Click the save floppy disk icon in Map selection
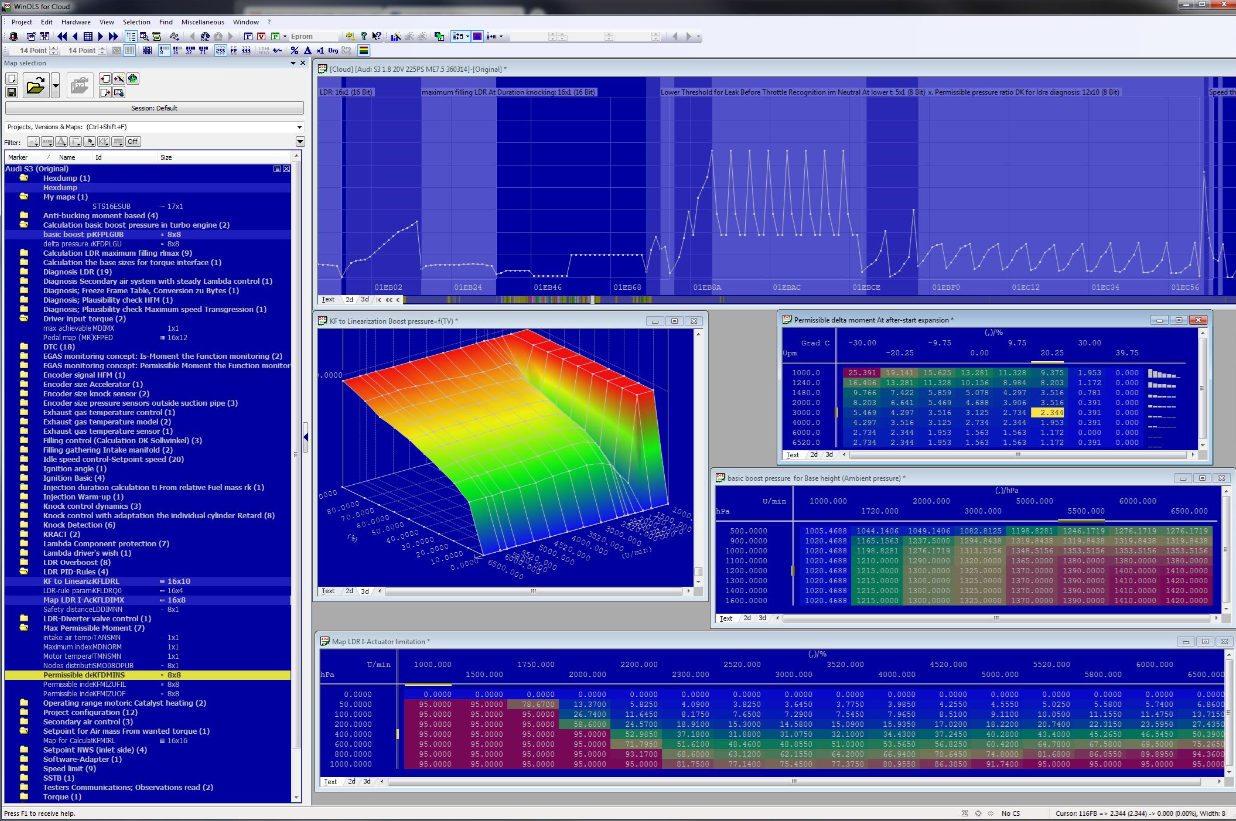 pos(12,92)
